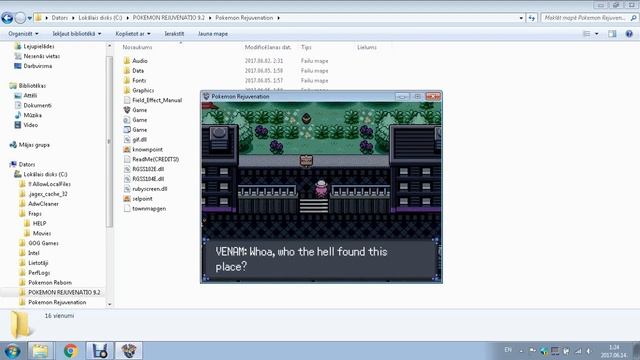The width and height of the screenshot is (640, 360).
Task: Select the townmapgen file icon
Action: point(127,209)
